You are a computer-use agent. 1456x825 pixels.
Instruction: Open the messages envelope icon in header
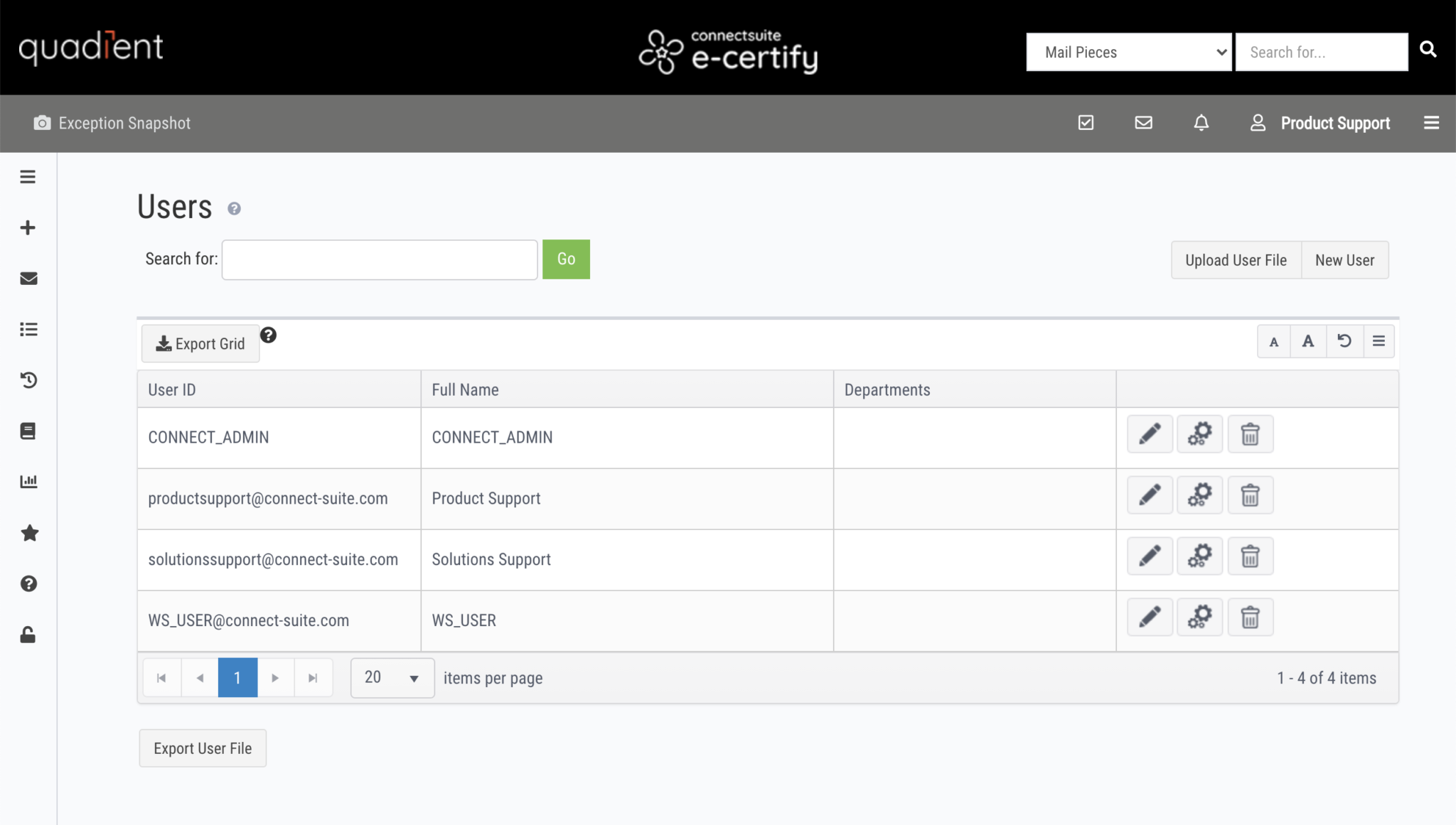pyautogui.click(x=1142, y=122)
